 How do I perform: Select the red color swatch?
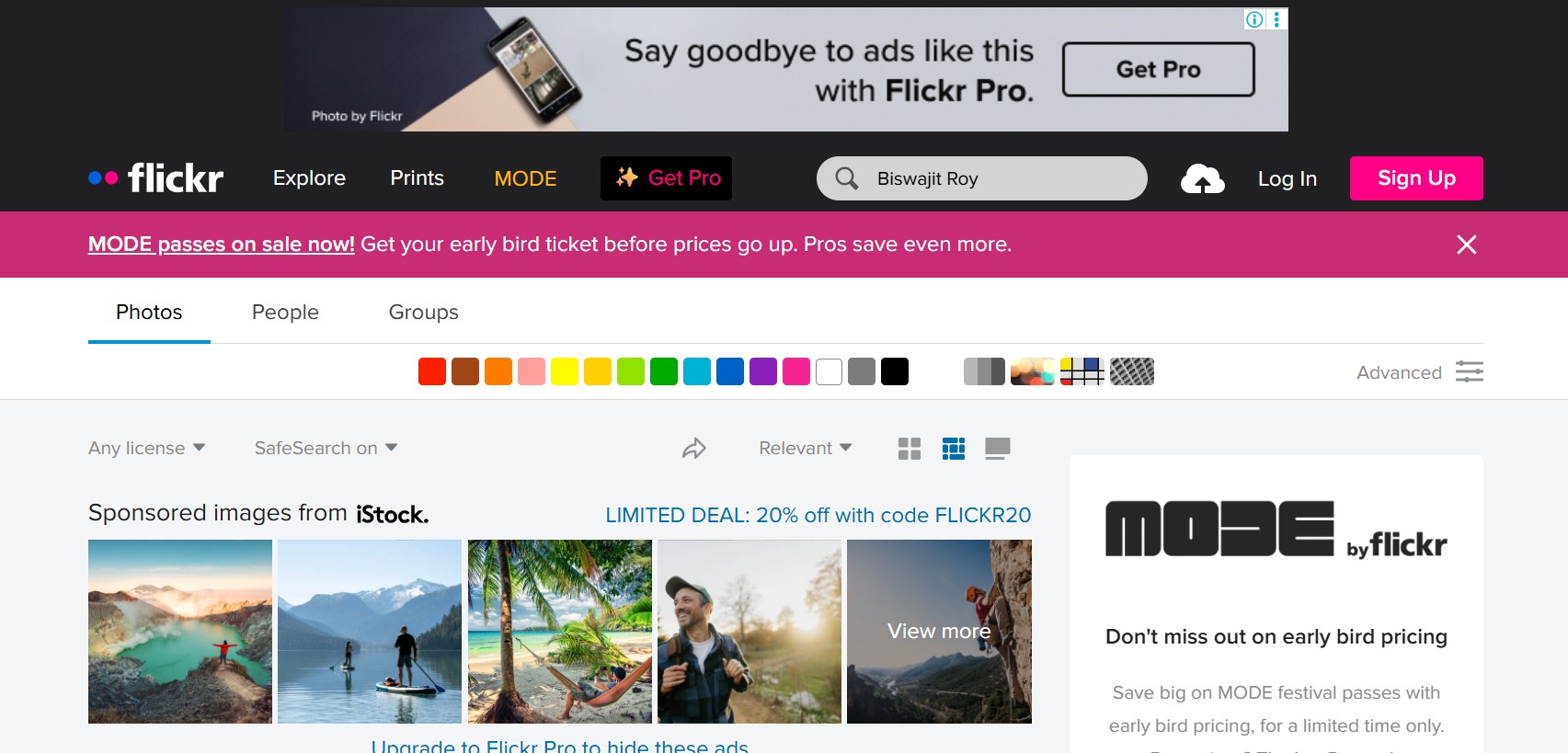(432, 371)
